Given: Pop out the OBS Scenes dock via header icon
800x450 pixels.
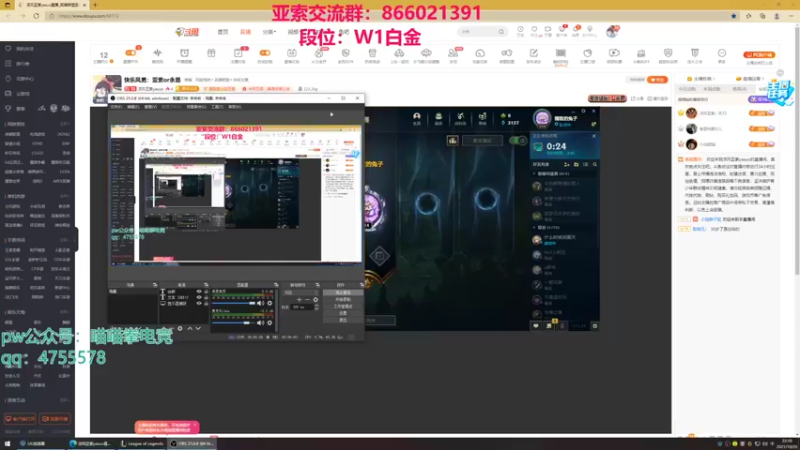Looking at the screenshot, I should 155,285.
